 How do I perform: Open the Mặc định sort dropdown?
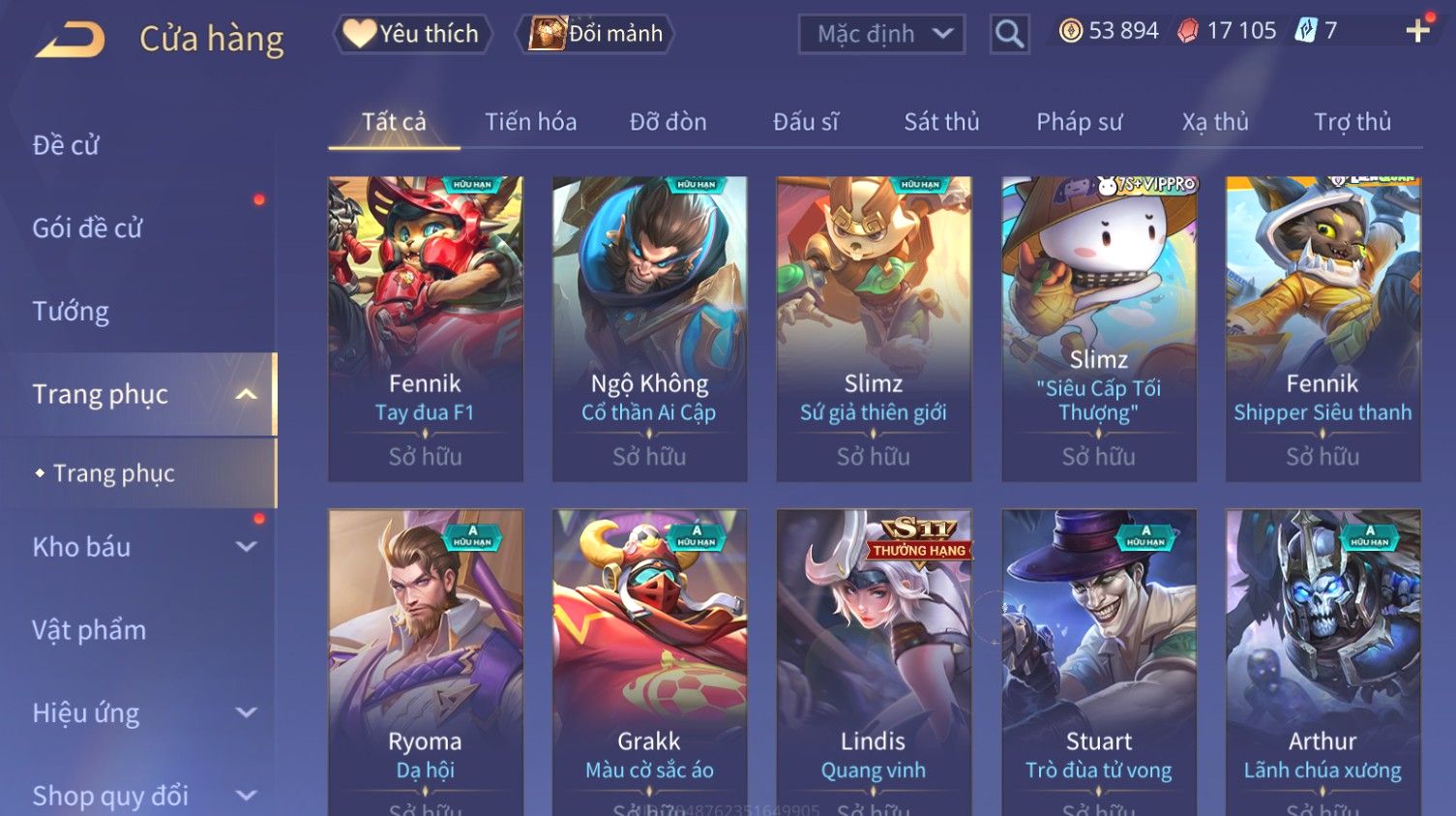pos(881,34)
